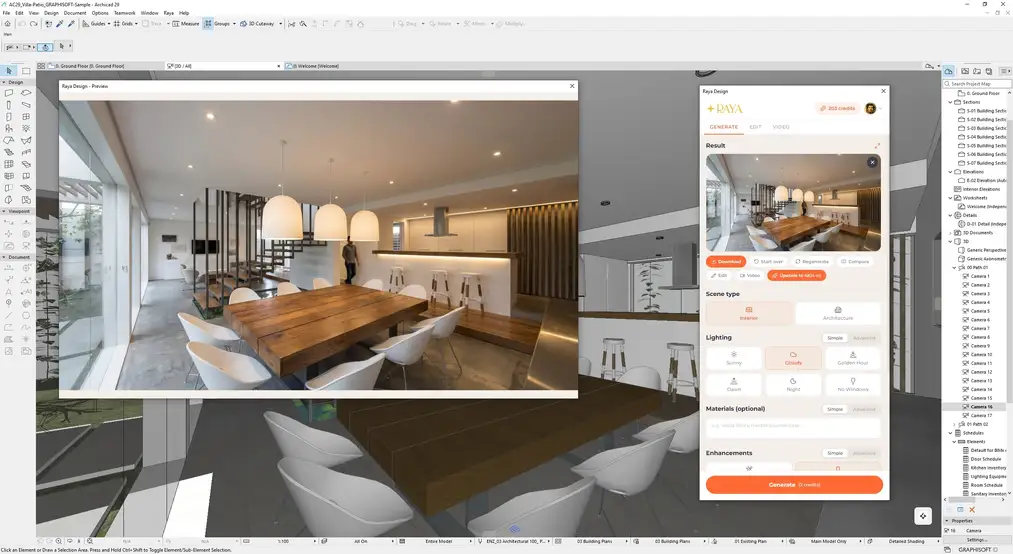This screenshot has width=1013, height=554.
Task: Open the Groups dropdown arrow
Action: point(234,23)
